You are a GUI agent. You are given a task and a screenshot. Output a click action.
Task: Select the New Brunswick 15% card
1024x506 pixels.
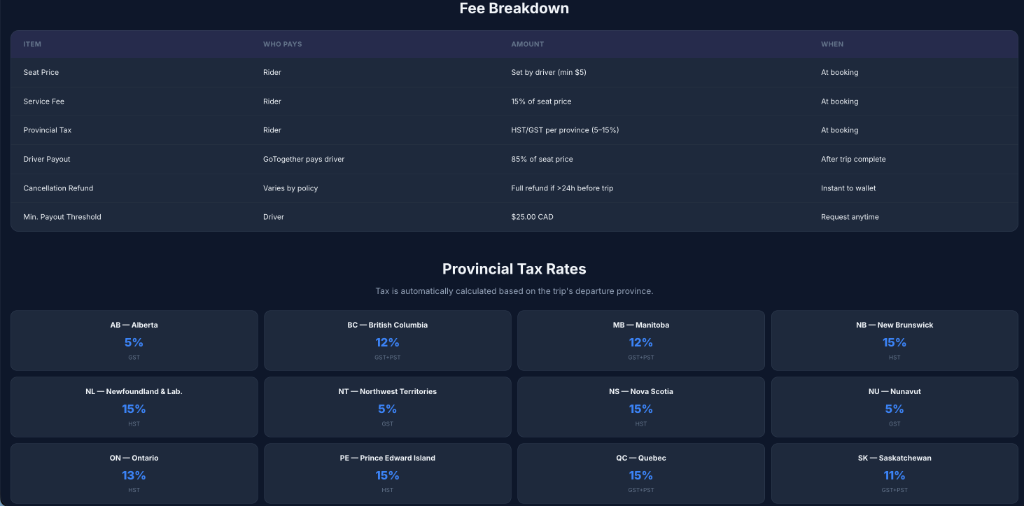point(894,340)
